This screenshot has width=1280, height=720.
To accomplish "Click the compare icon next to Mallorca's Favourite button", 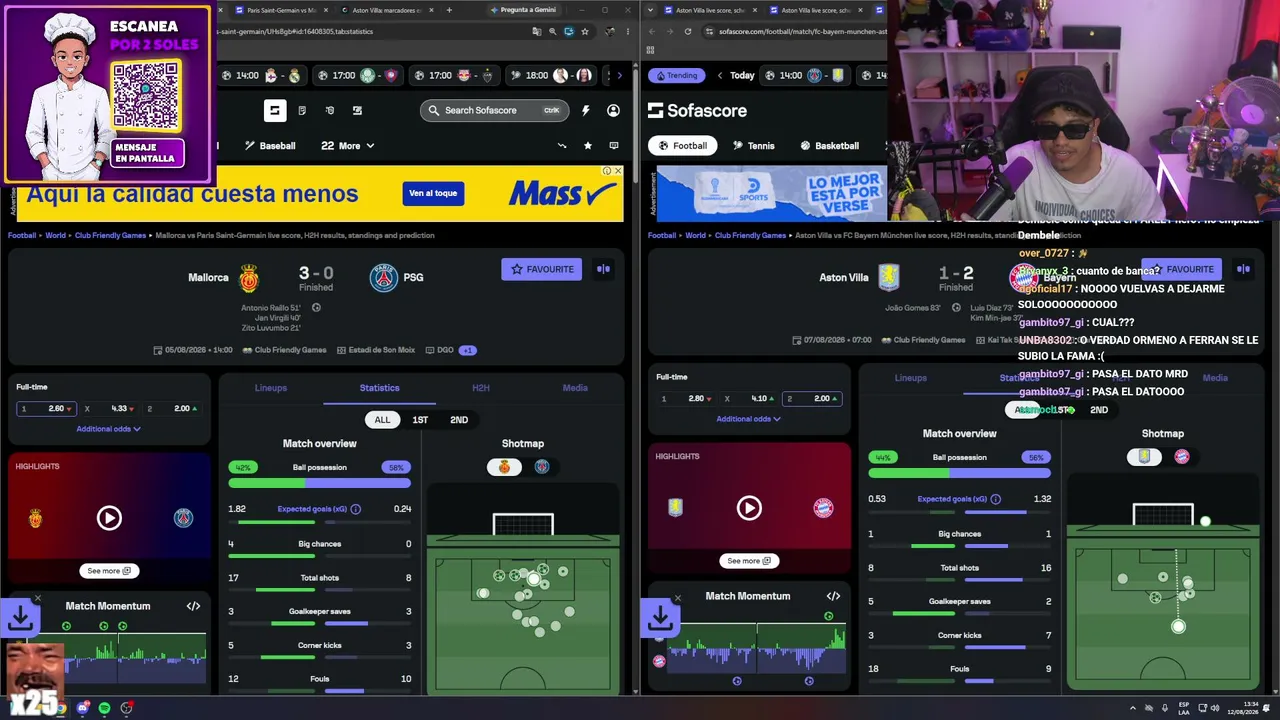I will (x=603, y=269).
